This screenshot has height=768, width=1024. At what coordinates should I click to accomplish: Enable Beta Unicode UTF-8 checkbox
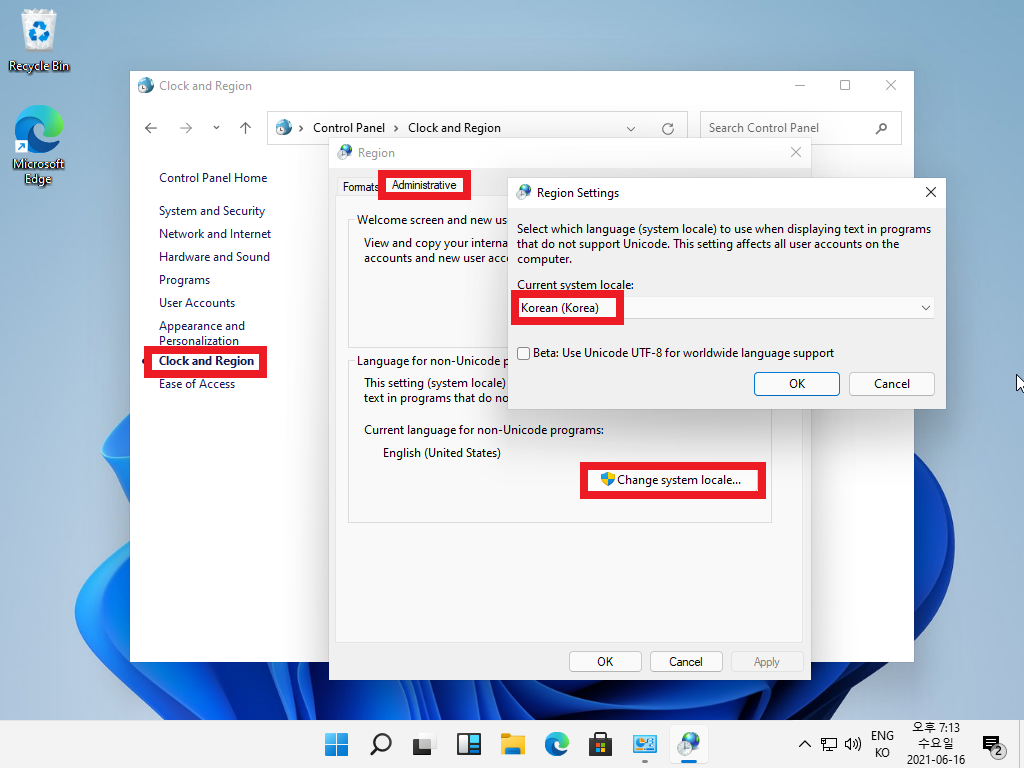point(523,353)
